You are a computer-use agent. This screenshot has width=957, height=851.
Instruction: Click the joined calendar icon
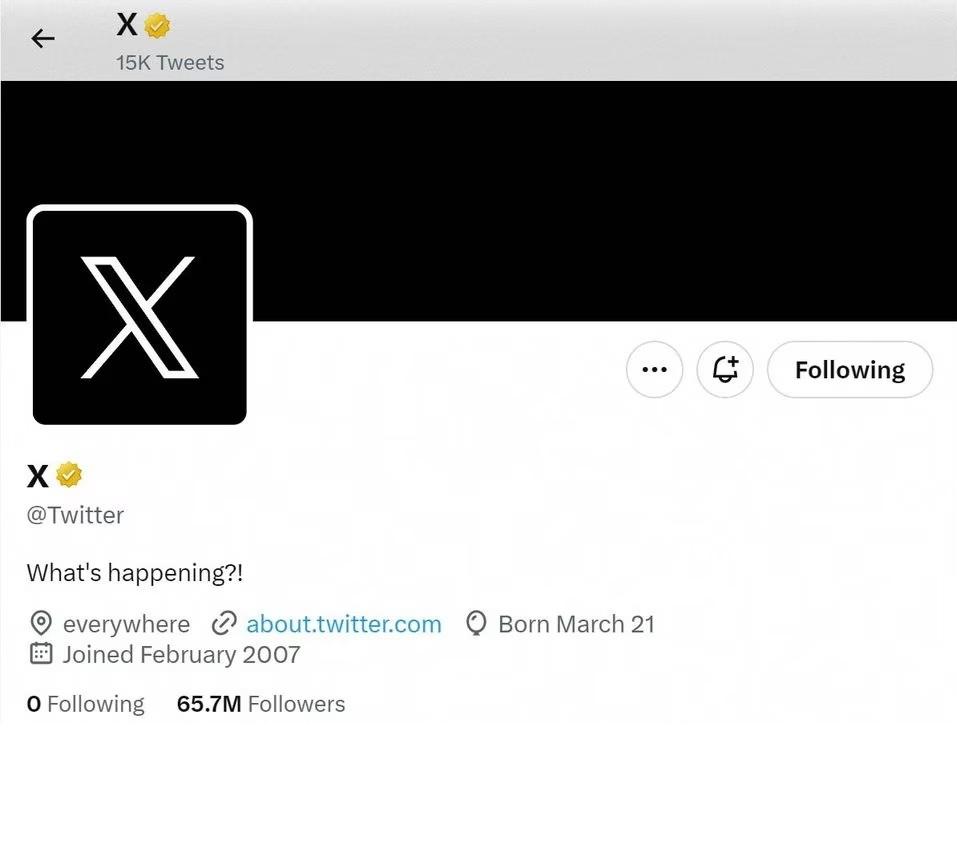coord(41,654)
